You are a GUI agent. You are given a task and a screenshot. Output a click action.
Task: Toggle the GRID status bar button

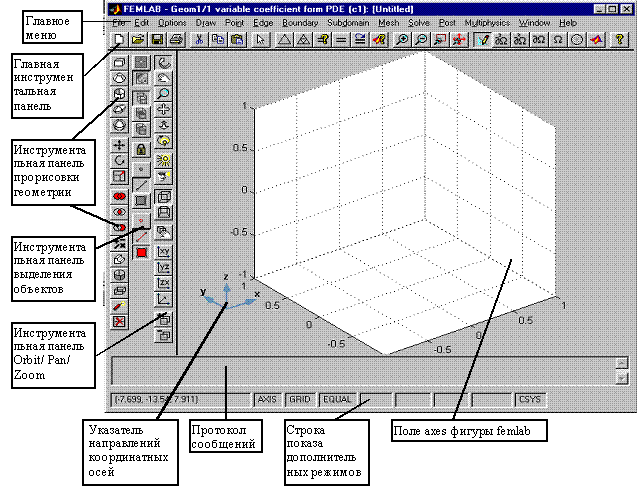pos(300,398)
